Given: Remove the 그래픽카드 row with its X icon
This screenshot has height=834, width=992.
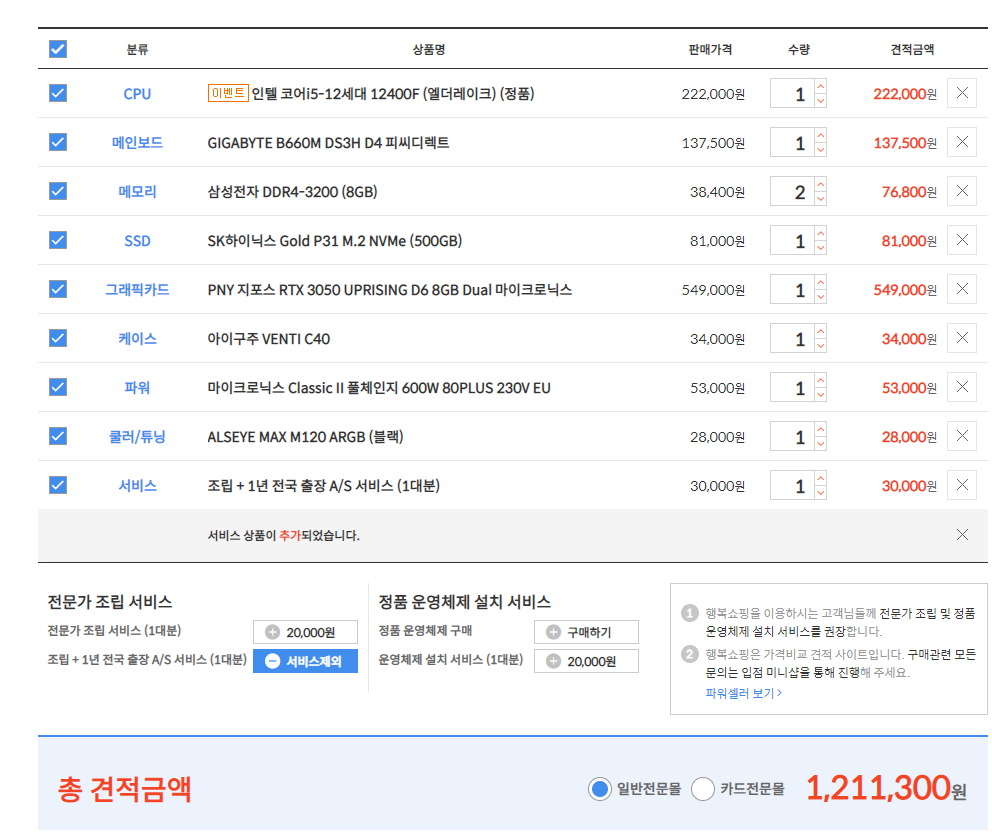Looking at the screenshot, I should (962, 289).
